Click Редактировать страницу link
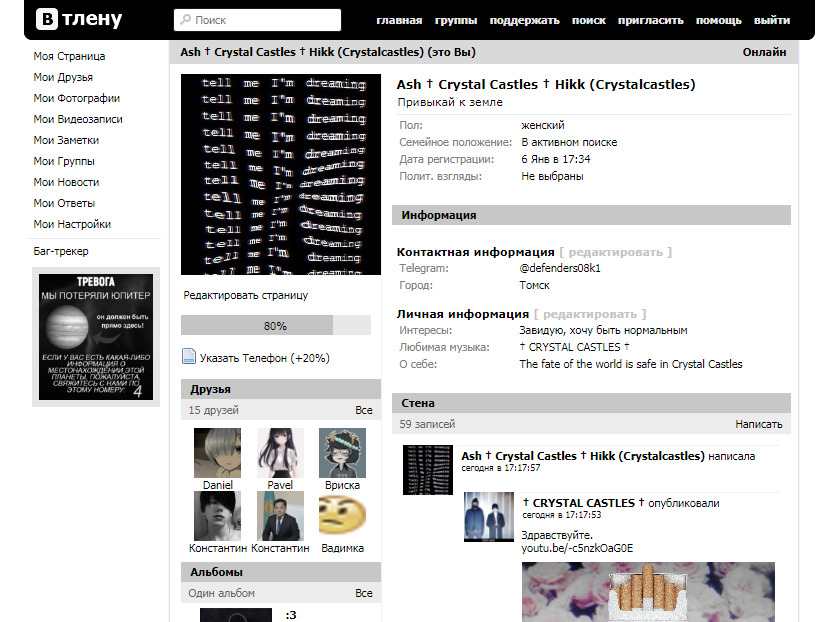The width and height of the screenshot is (839, 622). pyautogui.click(x=246, y=295)
